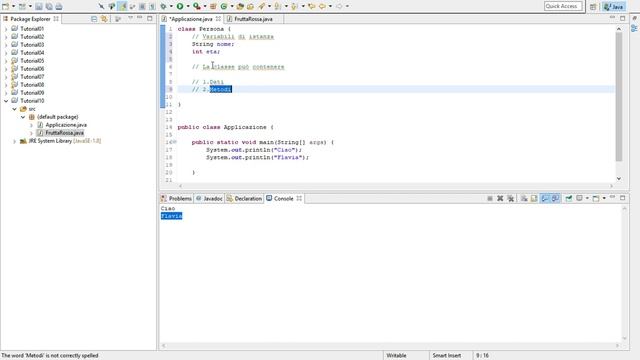Image resolution: width=640 pixels, height=360 pixels.
Task: Save the current file with Save icon
Action: 39,6
